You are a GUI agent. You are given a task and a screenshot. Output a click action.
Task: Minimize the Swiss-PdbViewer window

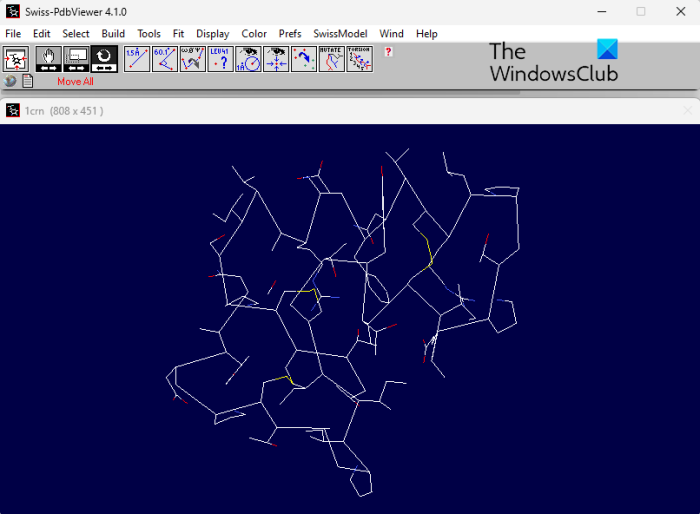602,12
